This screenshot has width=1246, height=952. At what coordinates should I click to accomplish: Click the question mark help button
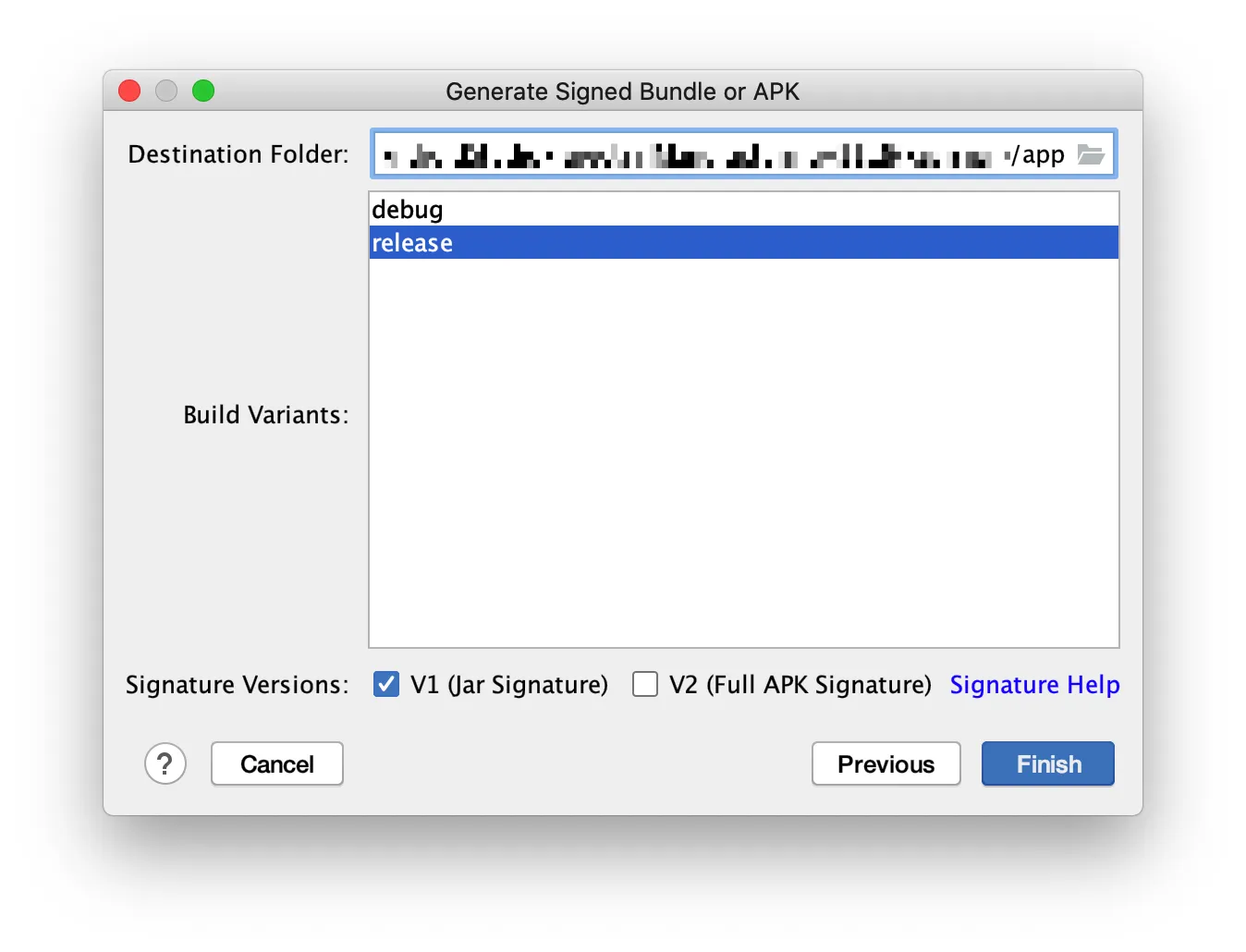(165, 764)
